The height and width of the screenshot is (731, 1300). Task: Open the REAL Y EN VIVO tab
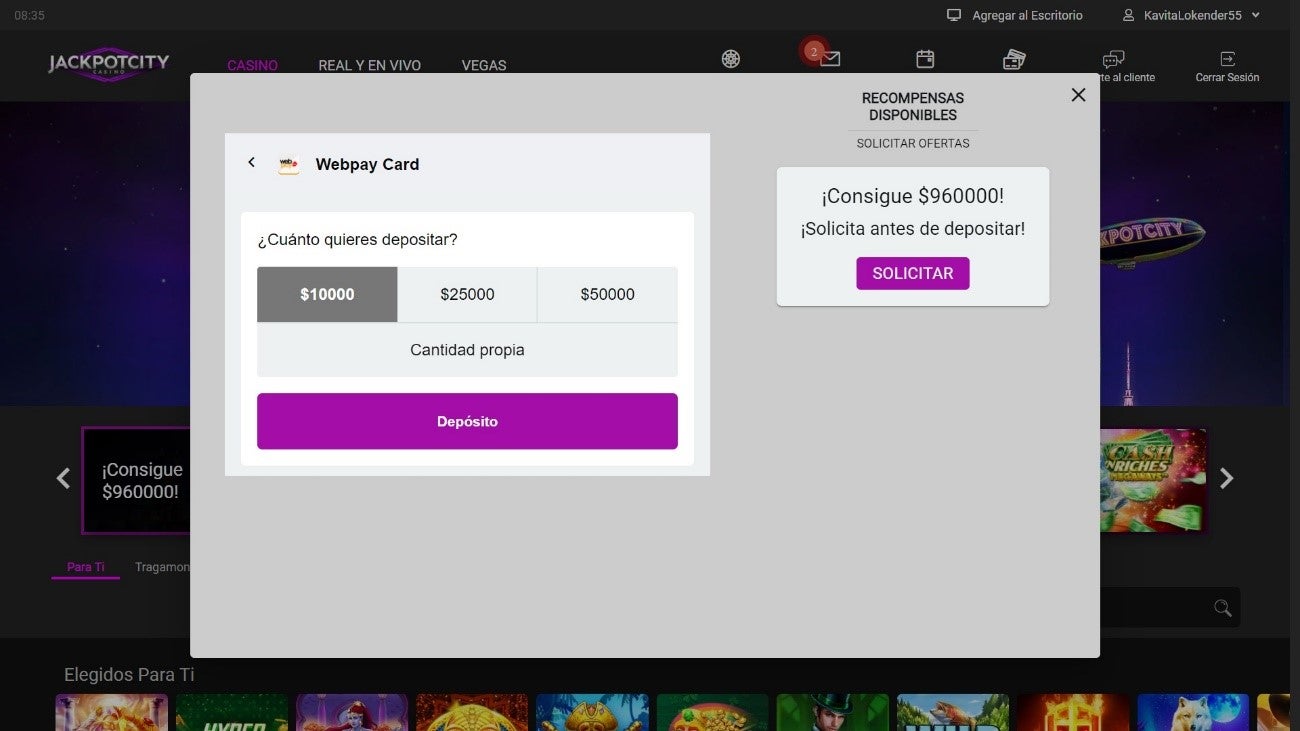click(369, 65)
